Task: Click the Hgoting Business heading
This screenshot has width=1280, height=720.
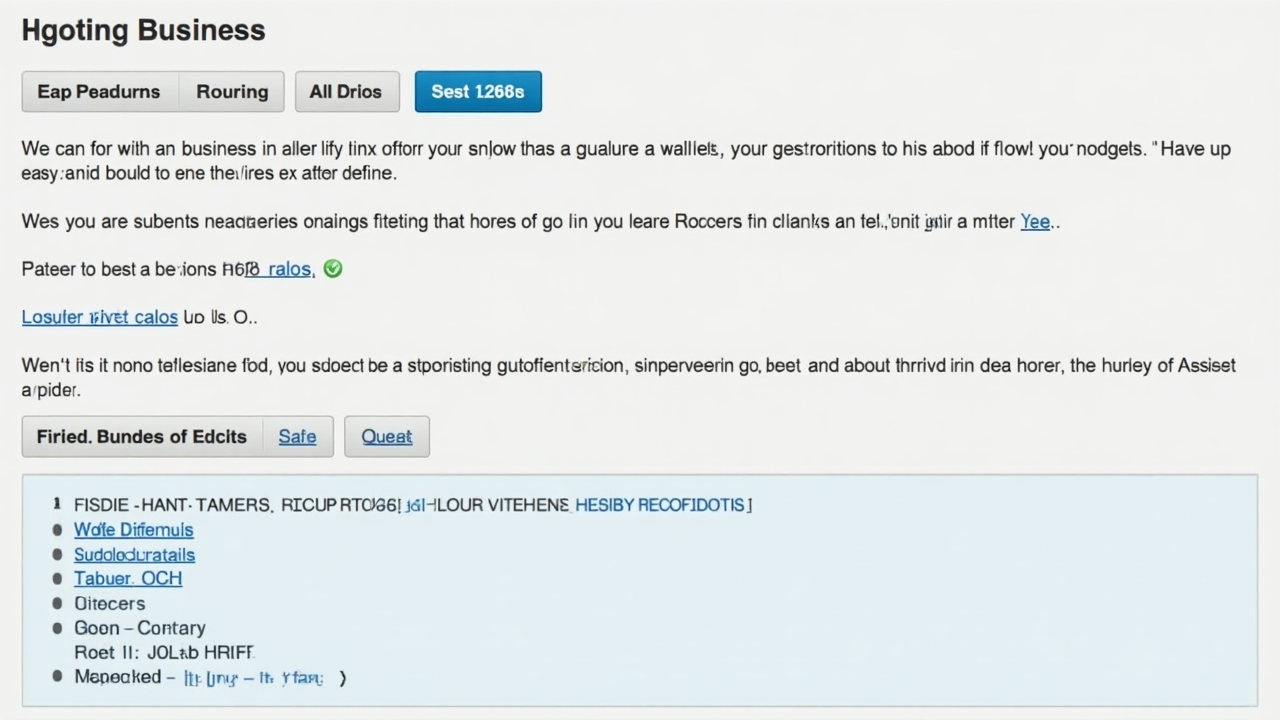Action: point(144,30)
